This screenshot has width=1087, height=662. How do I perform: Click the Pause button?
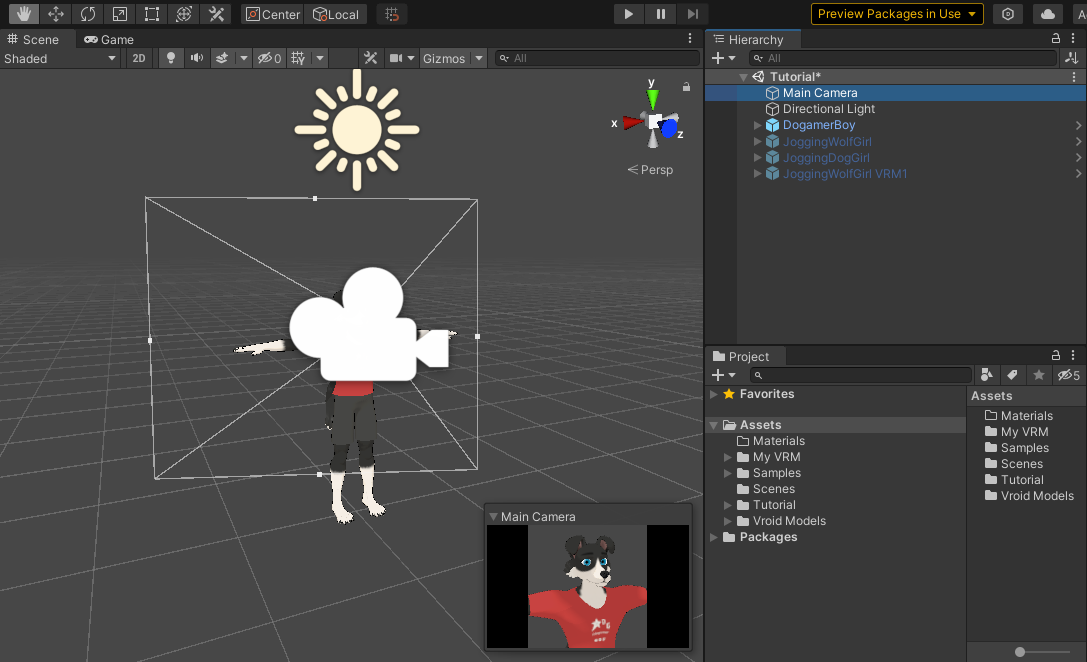point(661,14)
